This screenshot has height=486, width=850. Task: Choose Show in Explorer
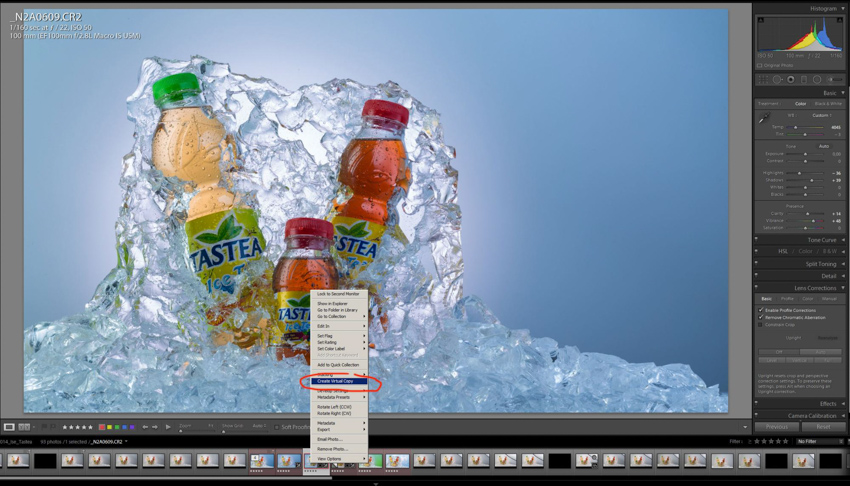(x=339, y=303)
